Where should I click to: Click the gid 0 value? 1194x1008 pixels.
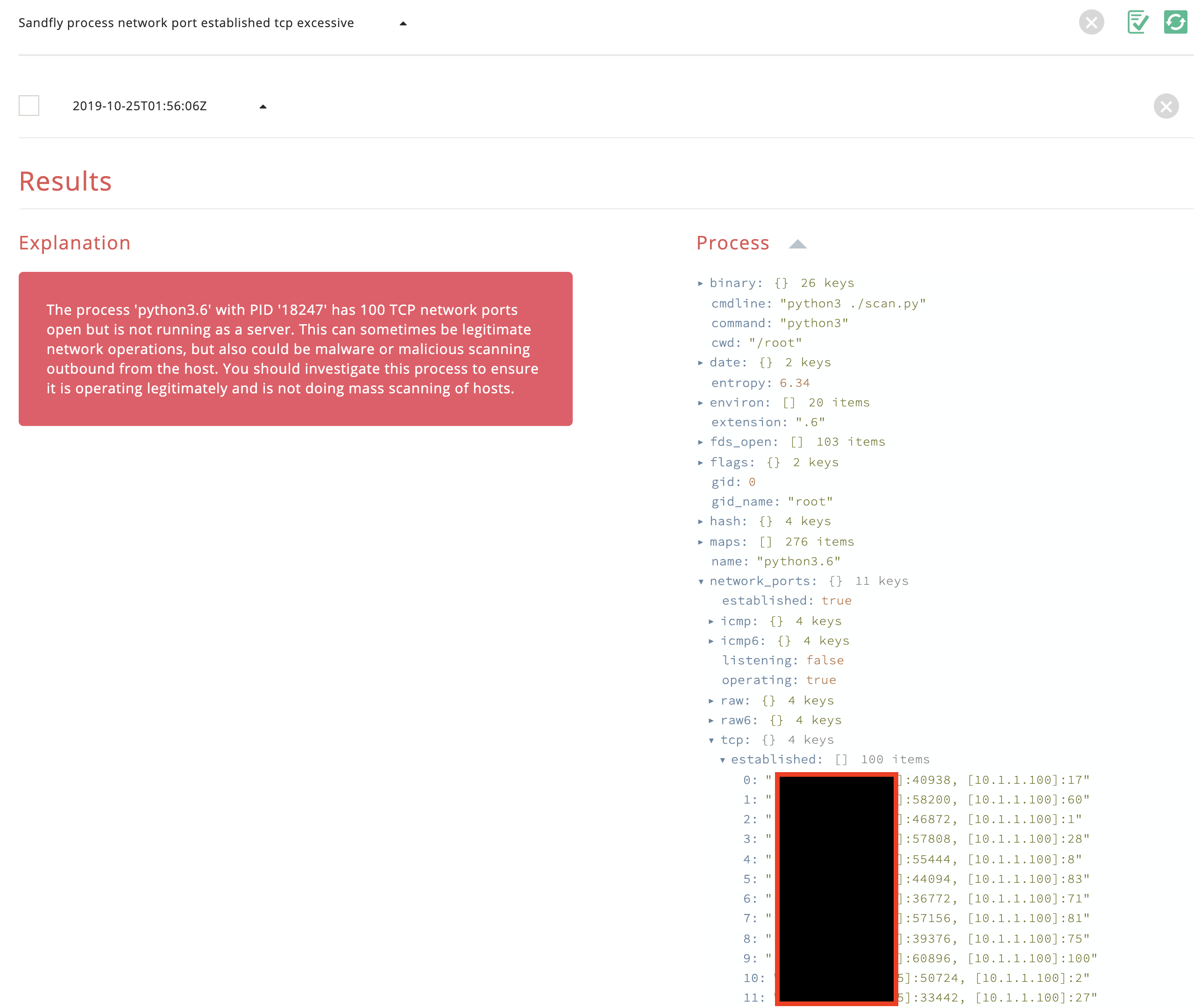[x=752, y=483]
